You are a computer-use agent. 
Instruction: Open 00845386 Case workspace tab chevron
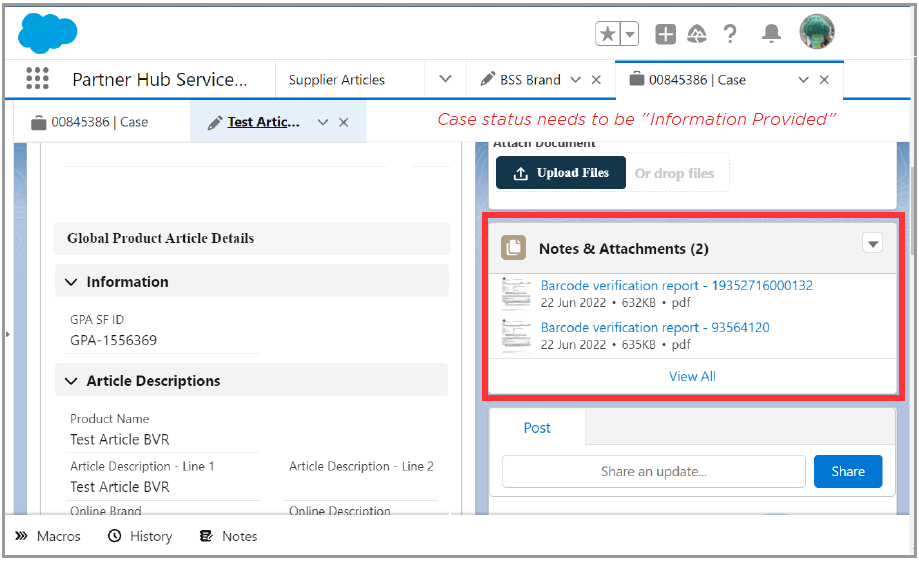pyautogui.click(x=804, y=80)
